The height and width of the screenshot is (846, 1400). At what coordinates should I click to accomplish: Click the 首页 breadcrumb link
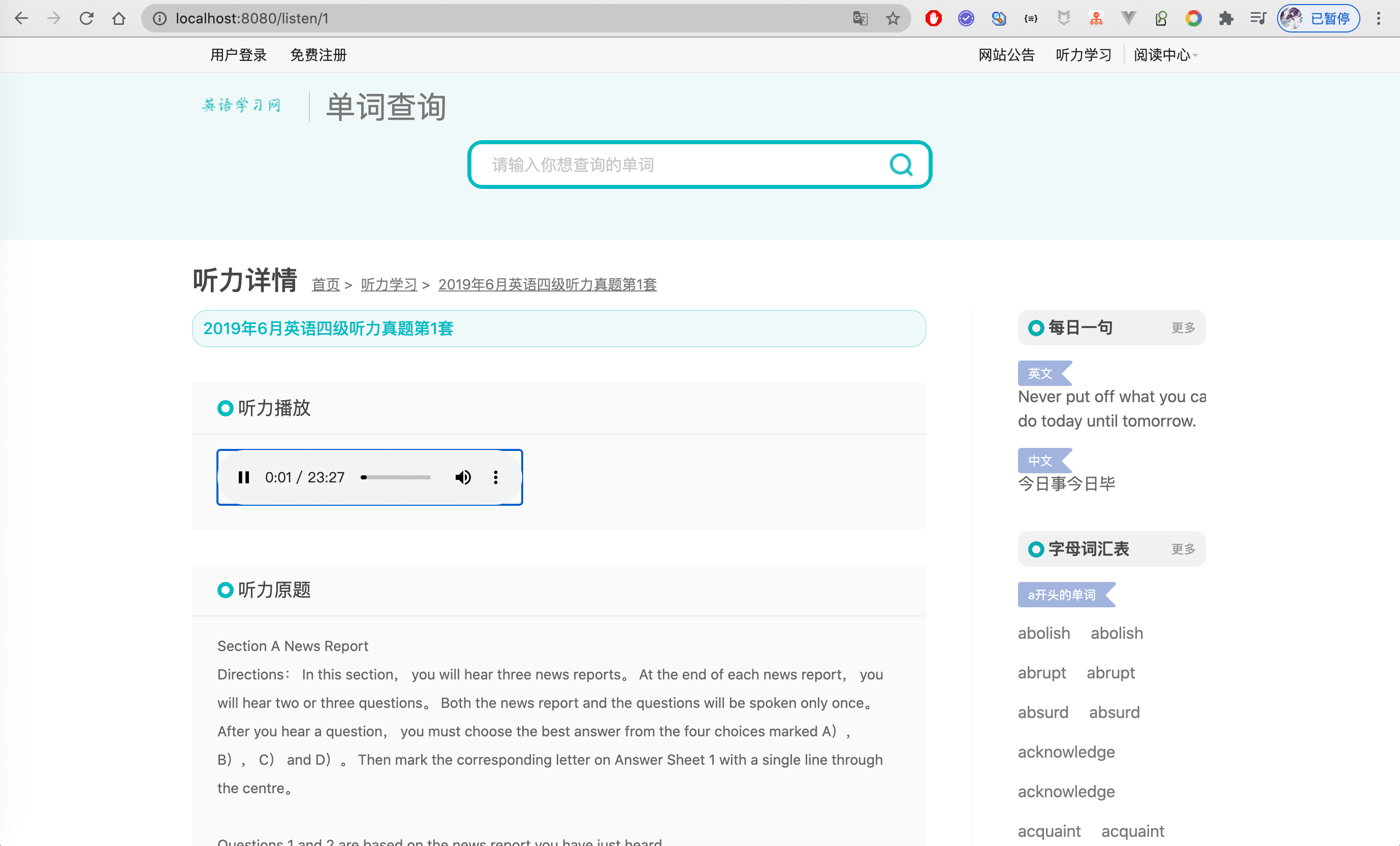[326, 285]
